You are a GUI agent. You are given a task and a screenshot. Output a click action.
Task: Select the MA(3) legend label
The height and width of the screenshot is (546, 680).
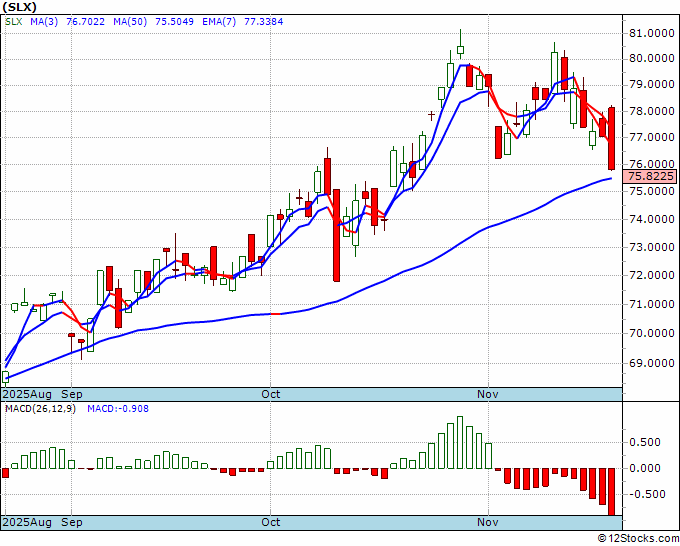point(44,21)
